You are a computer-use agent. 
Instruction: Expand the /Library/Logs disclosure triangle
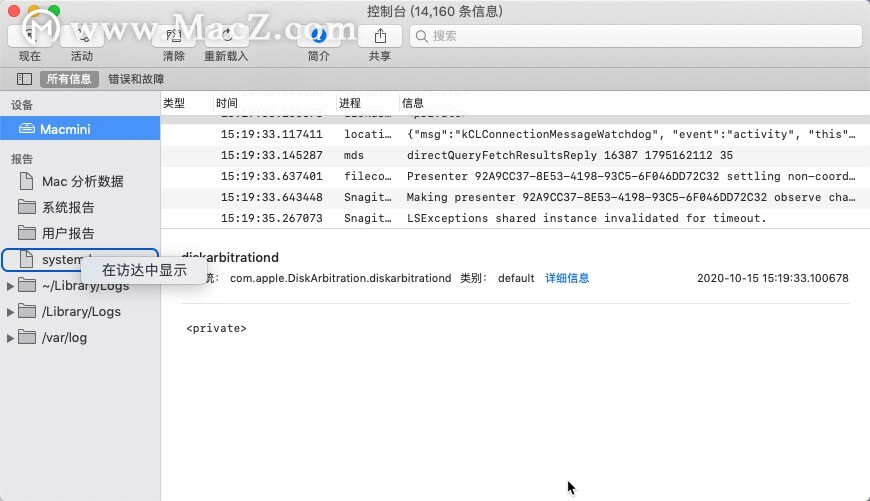(10, 312)
